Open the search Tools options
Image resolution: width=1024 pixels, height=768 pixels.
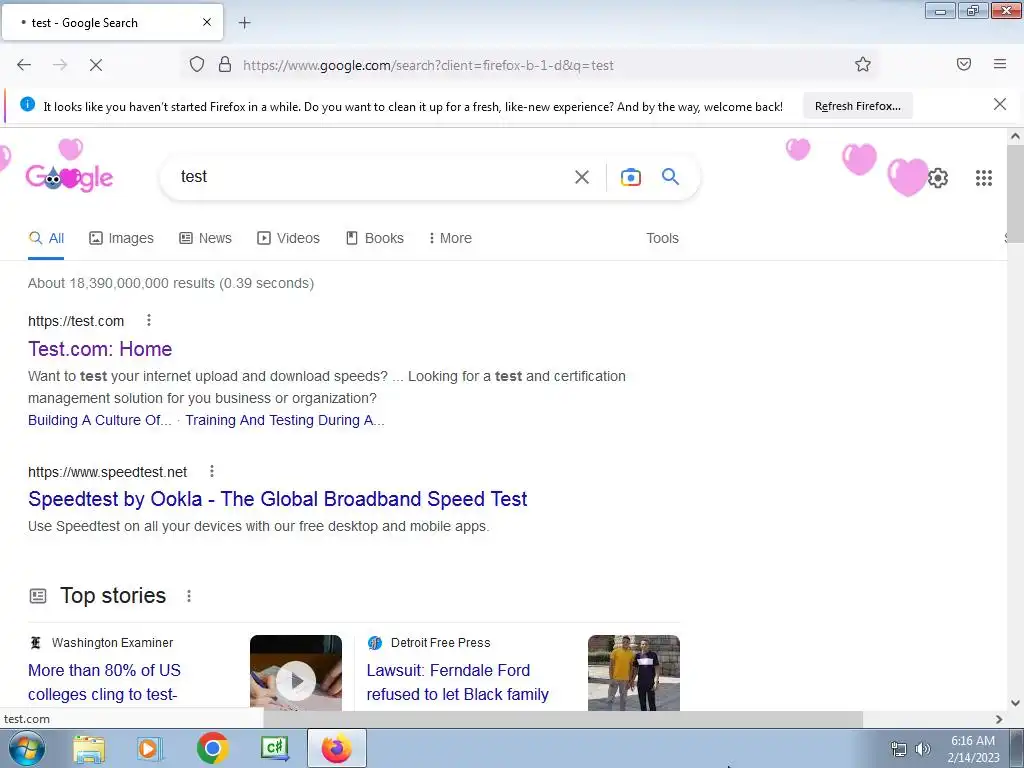(662, 238)
